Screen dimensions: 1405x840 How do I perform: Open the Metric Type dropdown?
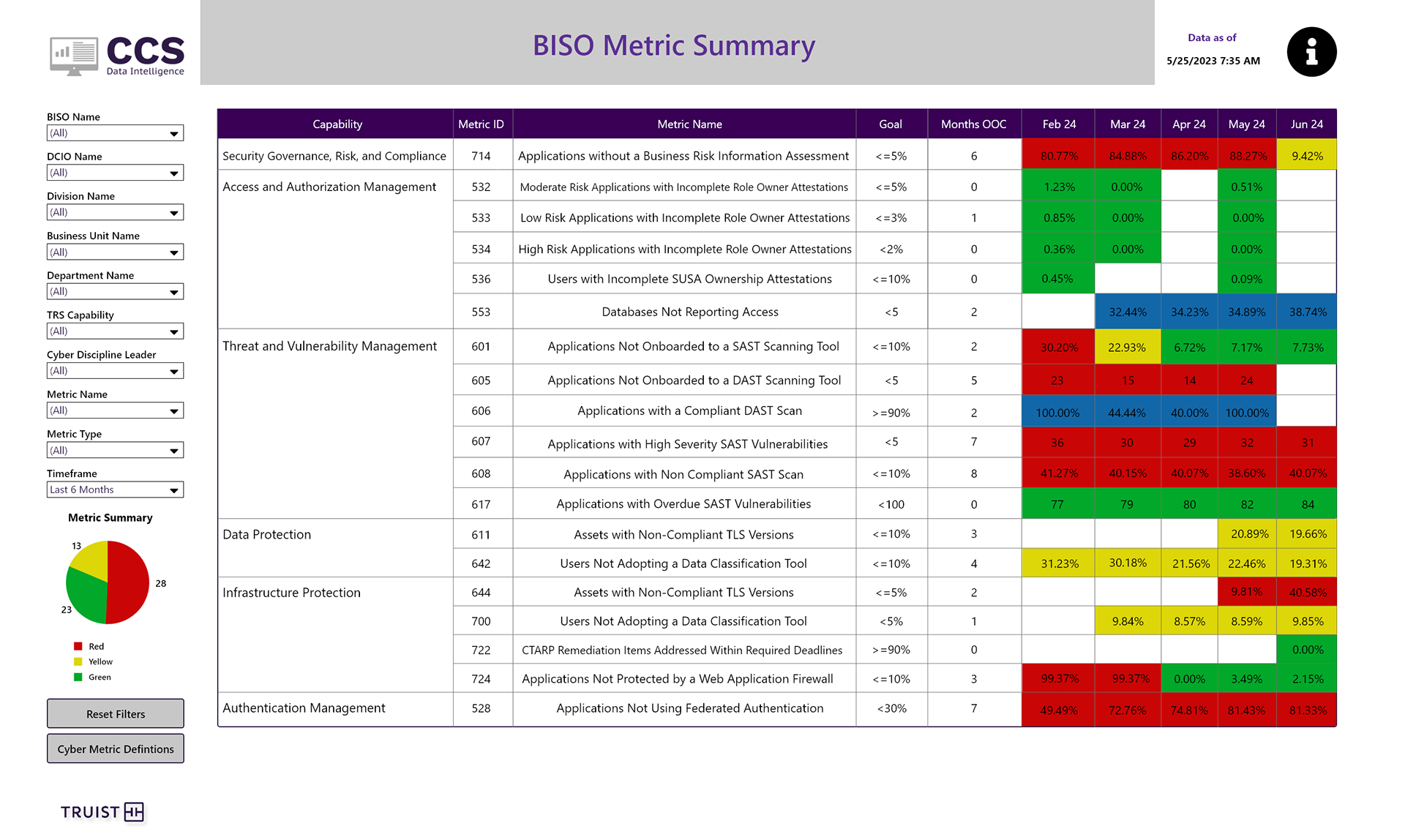click(x=115, y=450)
